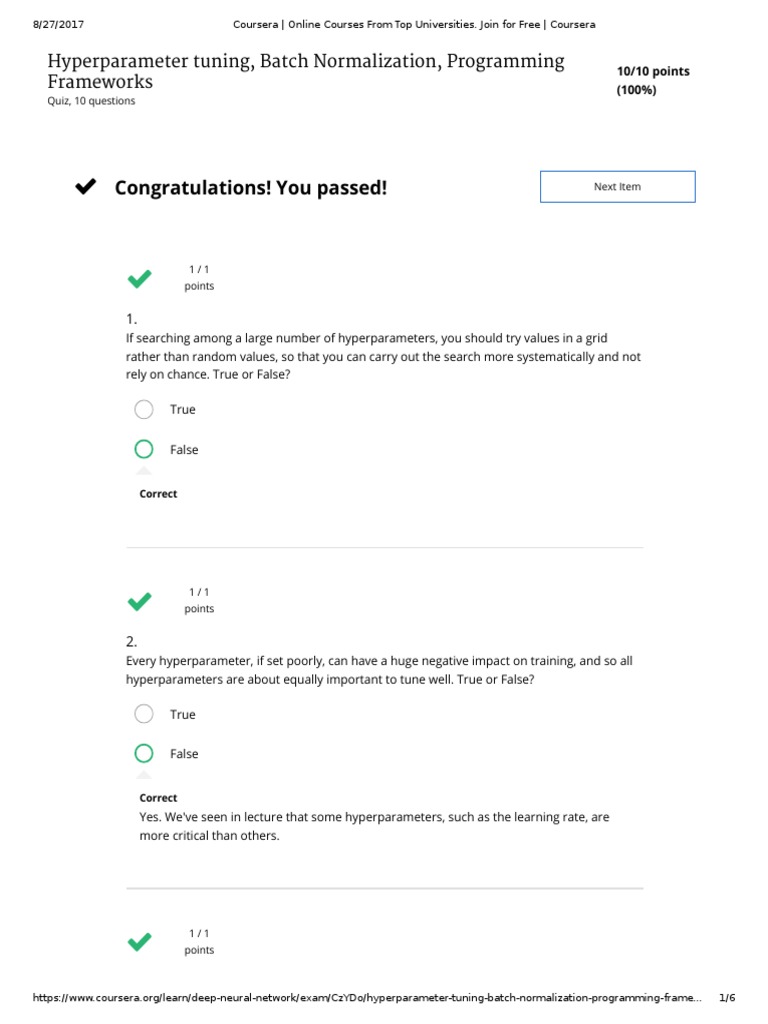Click the Correct label under question 1

click(x=158, y=494)
